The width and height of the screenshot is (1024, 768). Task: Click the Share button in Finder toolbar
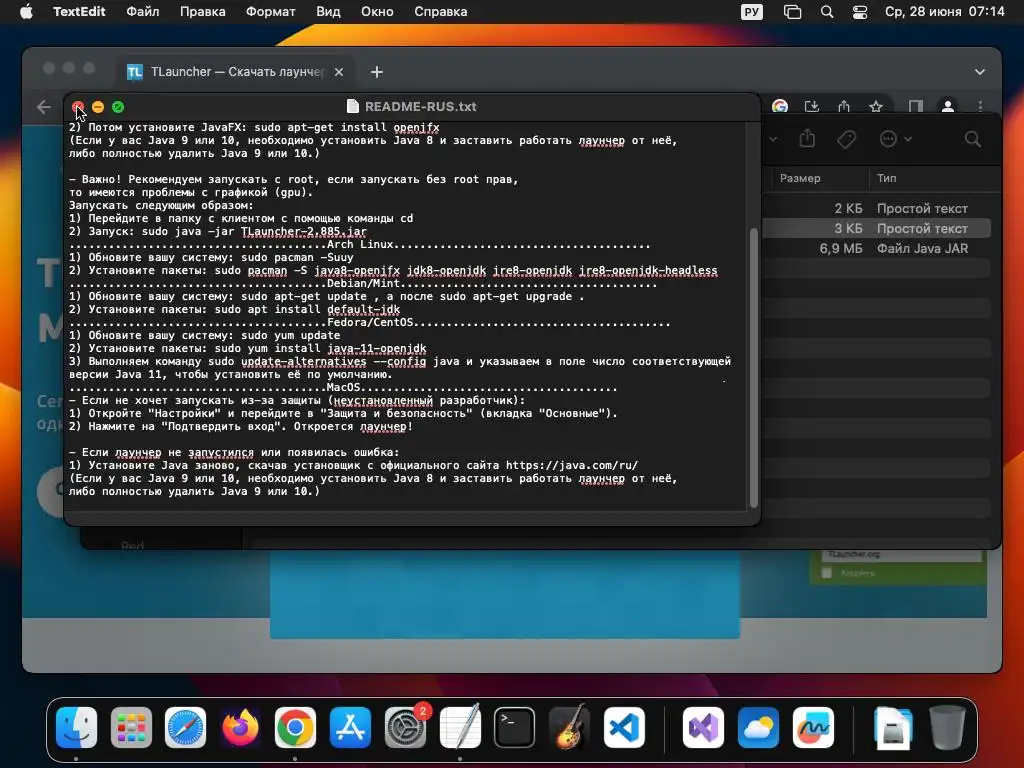[x=807, y=138]
